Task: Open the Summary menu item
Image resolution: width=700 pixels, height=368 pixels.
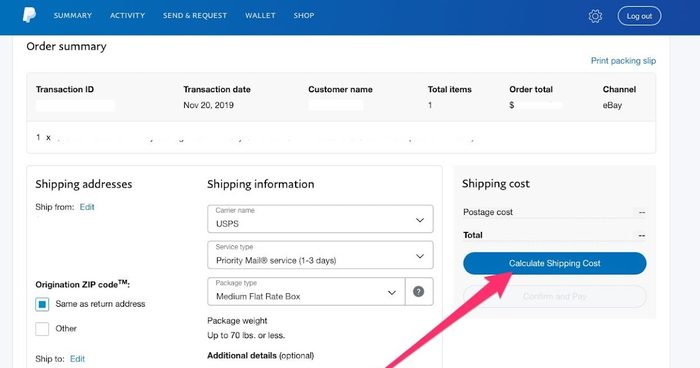Action: 73,15
